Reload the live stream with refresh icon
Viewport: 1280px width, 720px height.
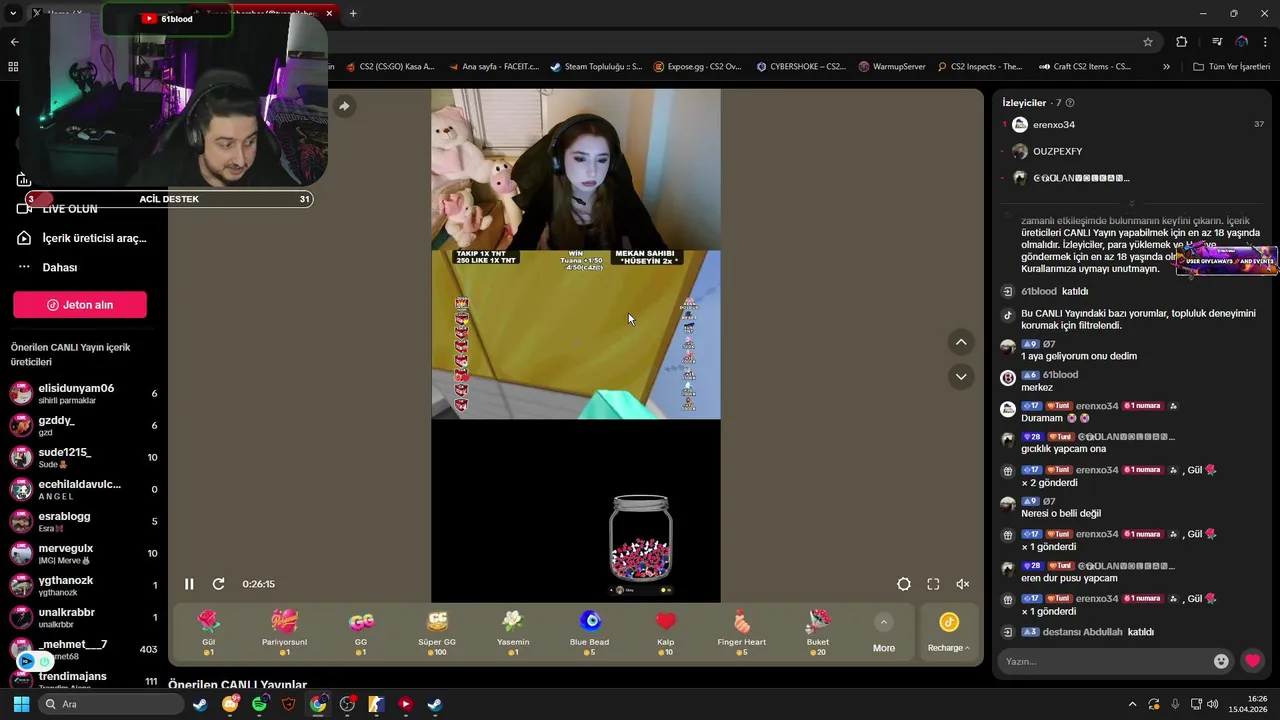click(x=218, y=584)
